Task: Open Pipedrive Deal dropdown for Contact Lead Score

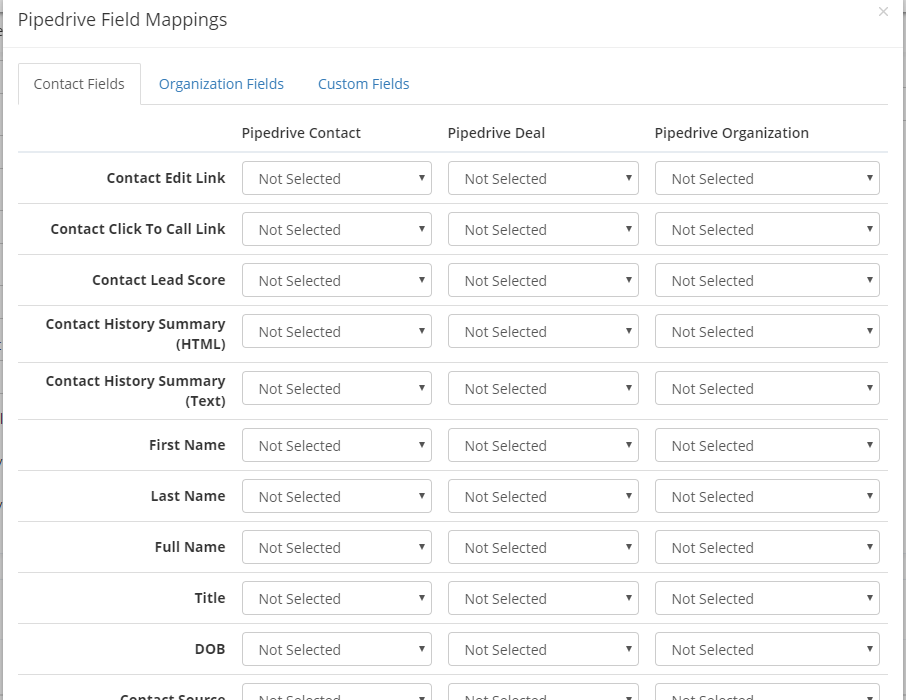Action: pyautogui.click(x=543, y=280)
